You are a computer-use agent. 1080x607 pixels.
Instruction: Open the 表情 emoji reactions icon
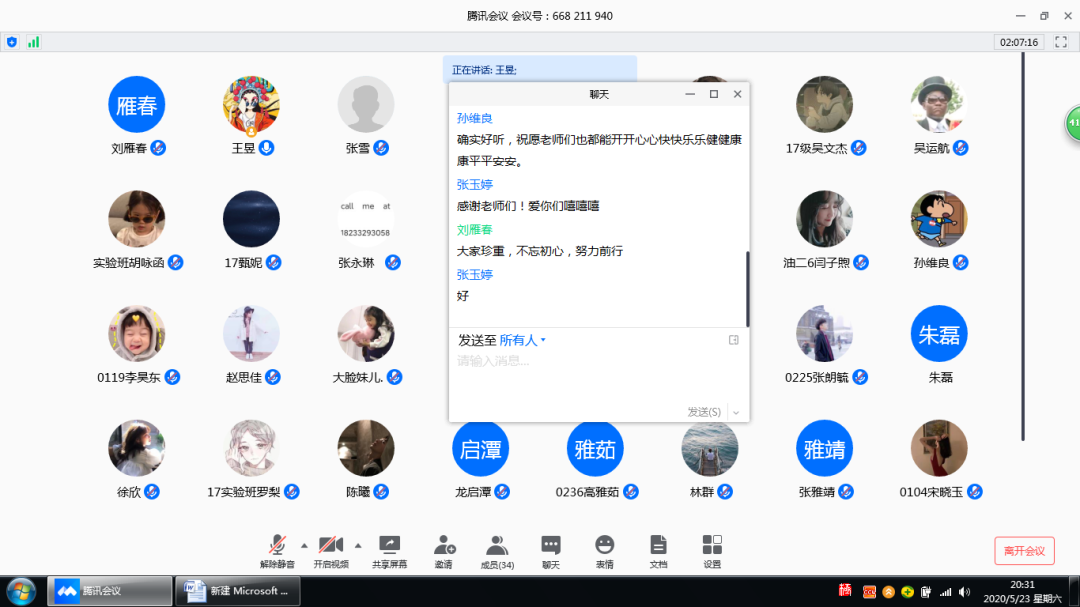click(604, 550)
